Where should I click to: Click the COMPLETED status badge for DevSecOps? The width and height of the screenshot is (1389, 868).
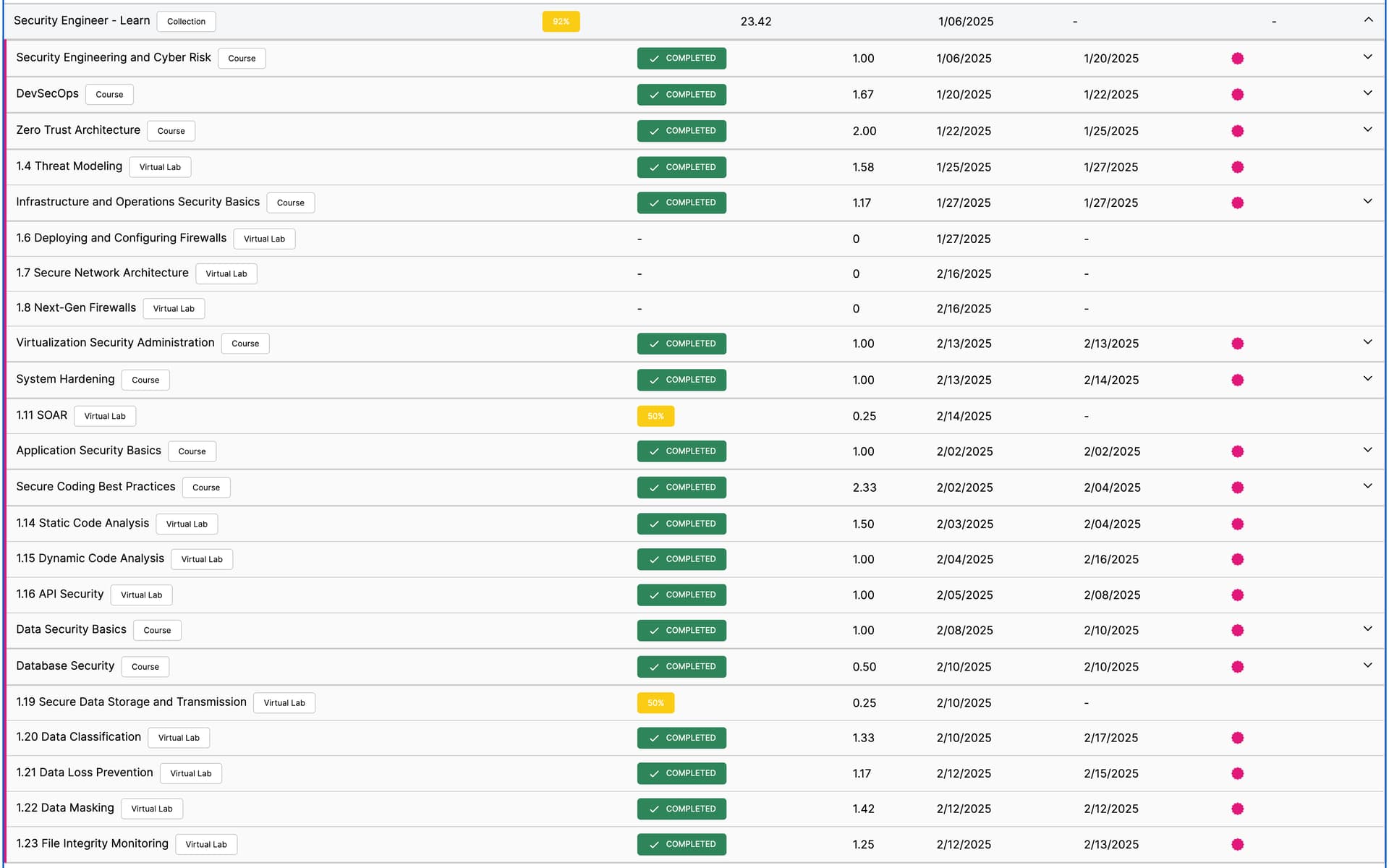[681, 95]
